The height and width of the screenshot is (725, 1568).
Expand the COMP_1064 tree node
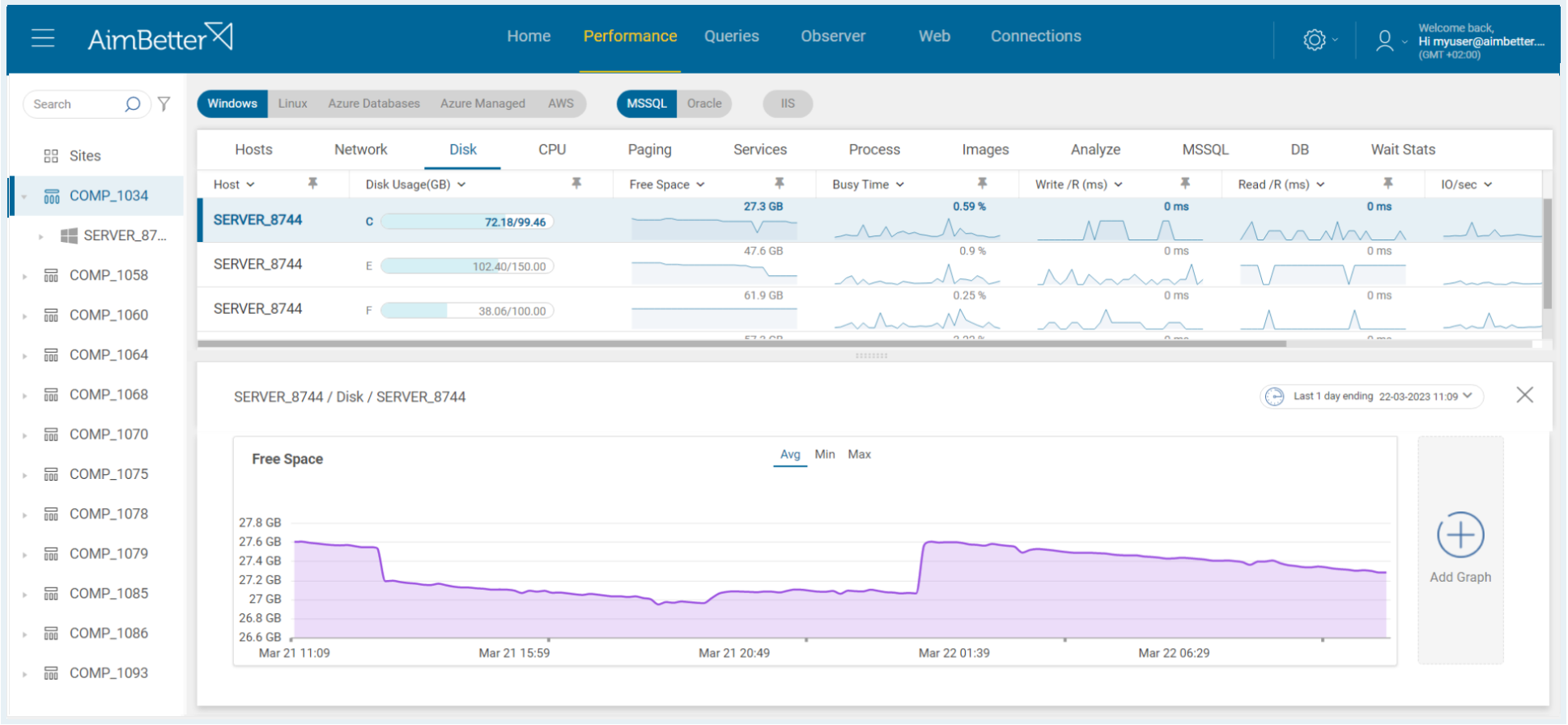(24, 355)
